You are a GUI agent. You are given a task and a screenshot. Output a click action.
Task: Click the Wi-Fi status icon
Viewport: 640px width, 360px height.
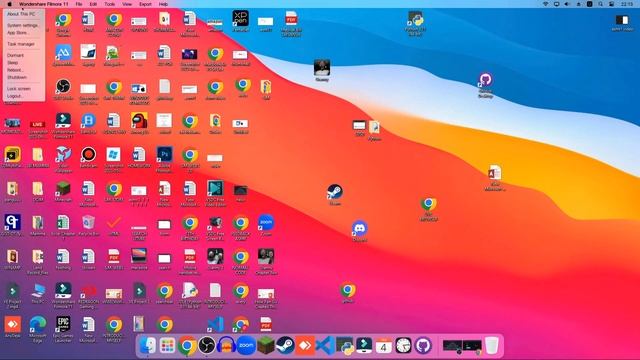[x=546, y=4]
